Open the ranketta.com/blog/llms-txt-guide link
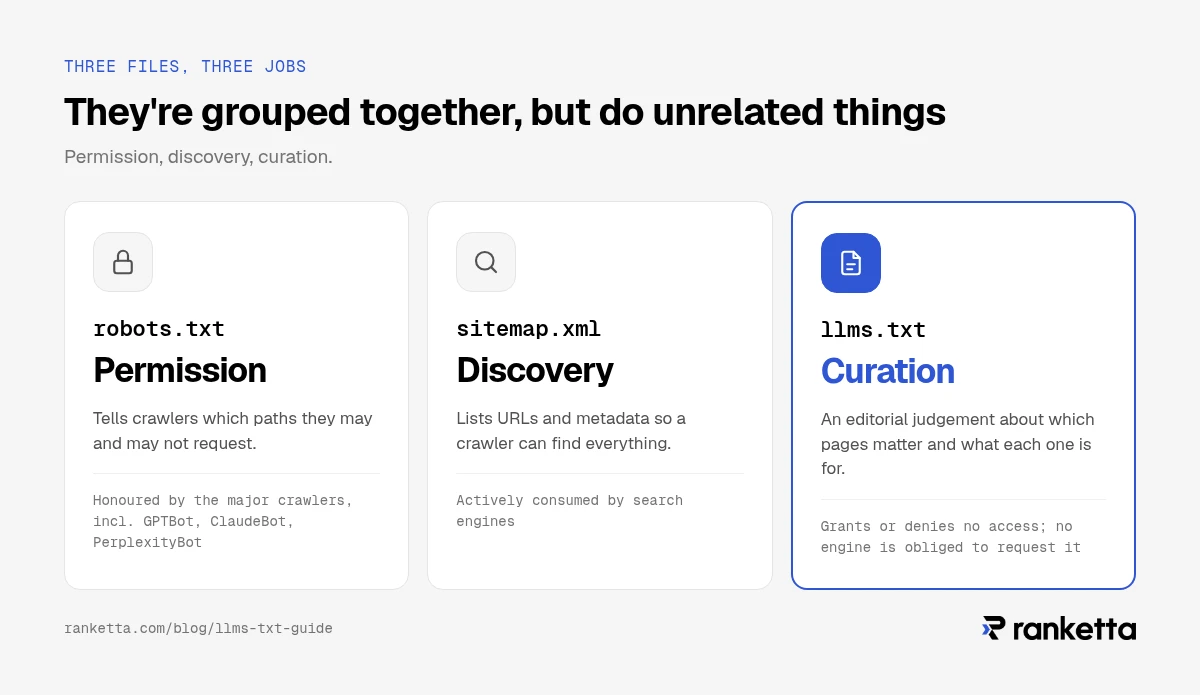 [198, 629]
